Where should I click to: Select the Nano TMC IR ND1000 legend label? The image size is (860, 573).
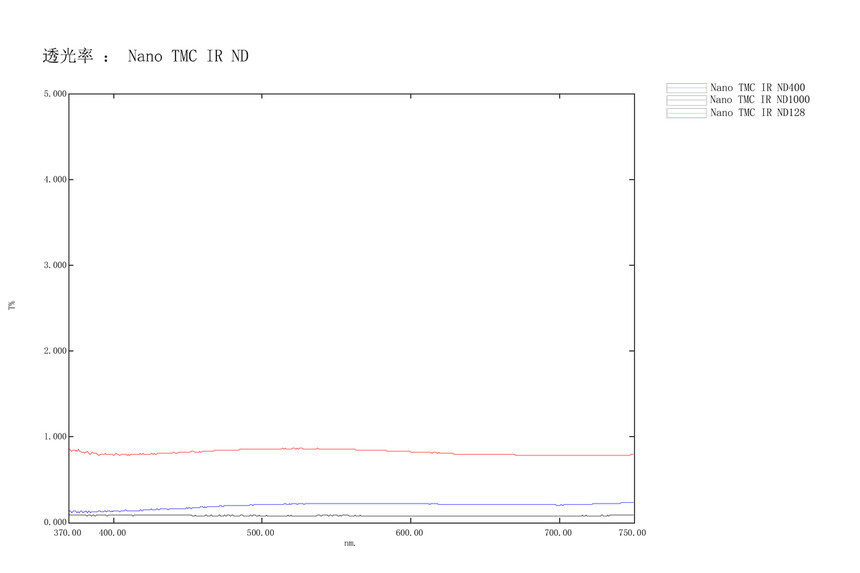(x=760, y=100)
